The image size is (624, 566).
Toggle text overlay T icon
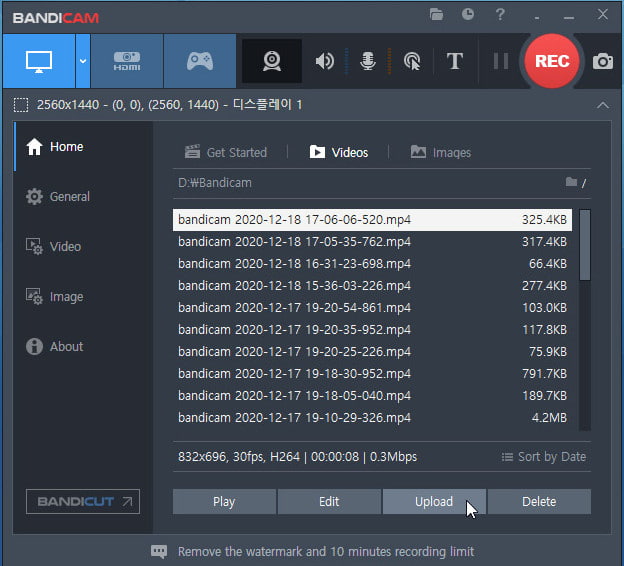coord(454,61)
